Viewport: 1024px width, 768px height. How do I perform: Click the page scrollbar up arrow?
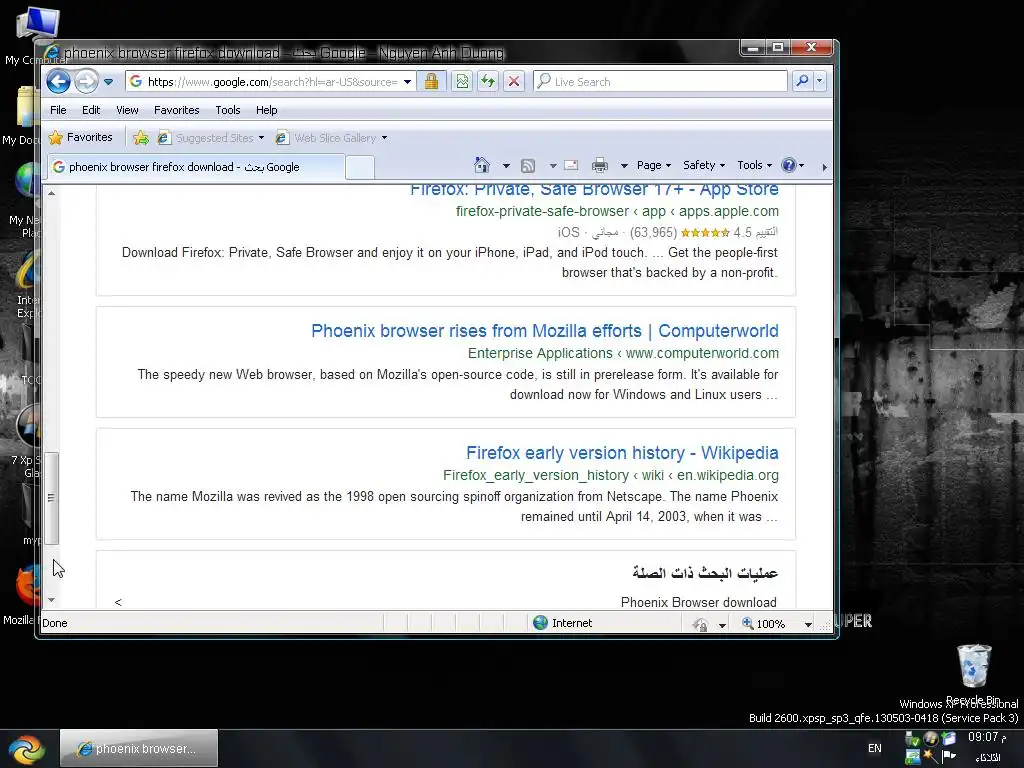(x=51, y=193)
